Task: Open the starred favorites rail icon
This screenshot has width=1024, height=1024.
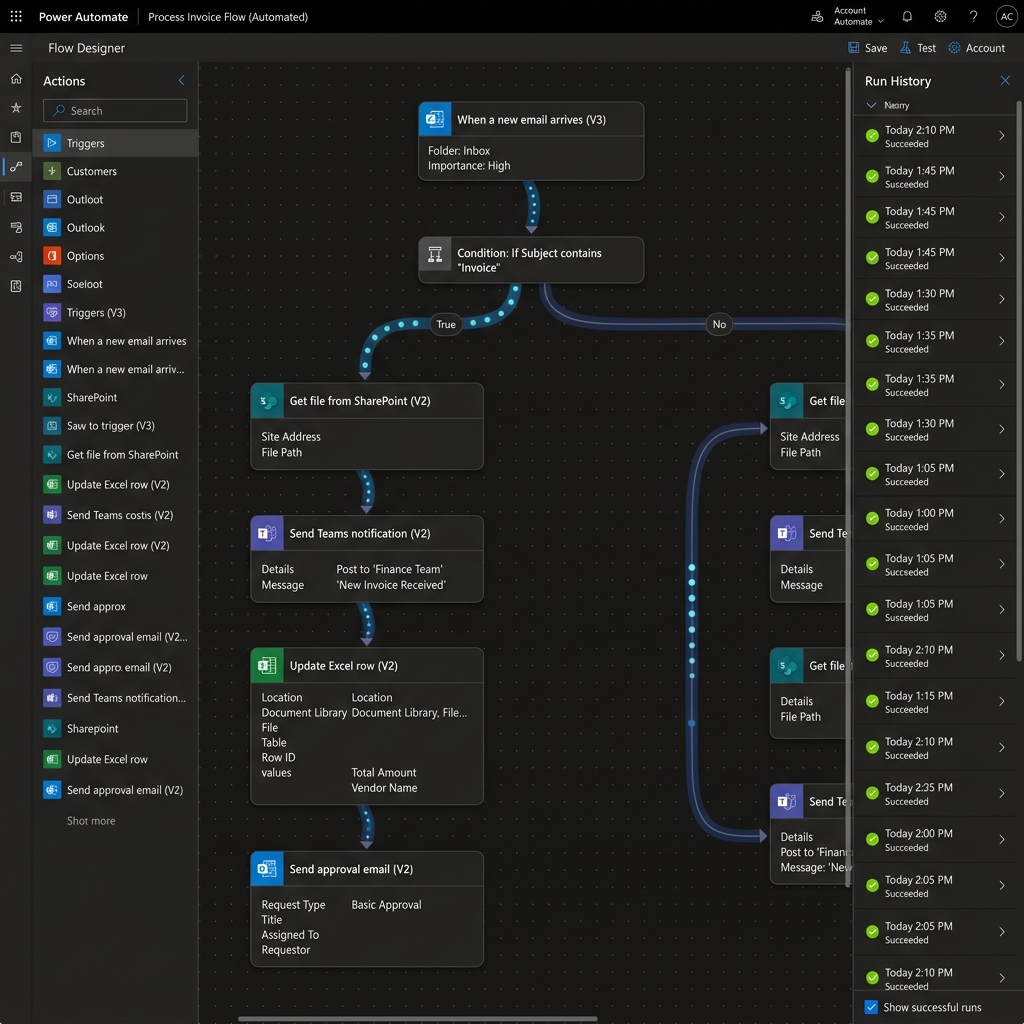Action: [16, 108]
